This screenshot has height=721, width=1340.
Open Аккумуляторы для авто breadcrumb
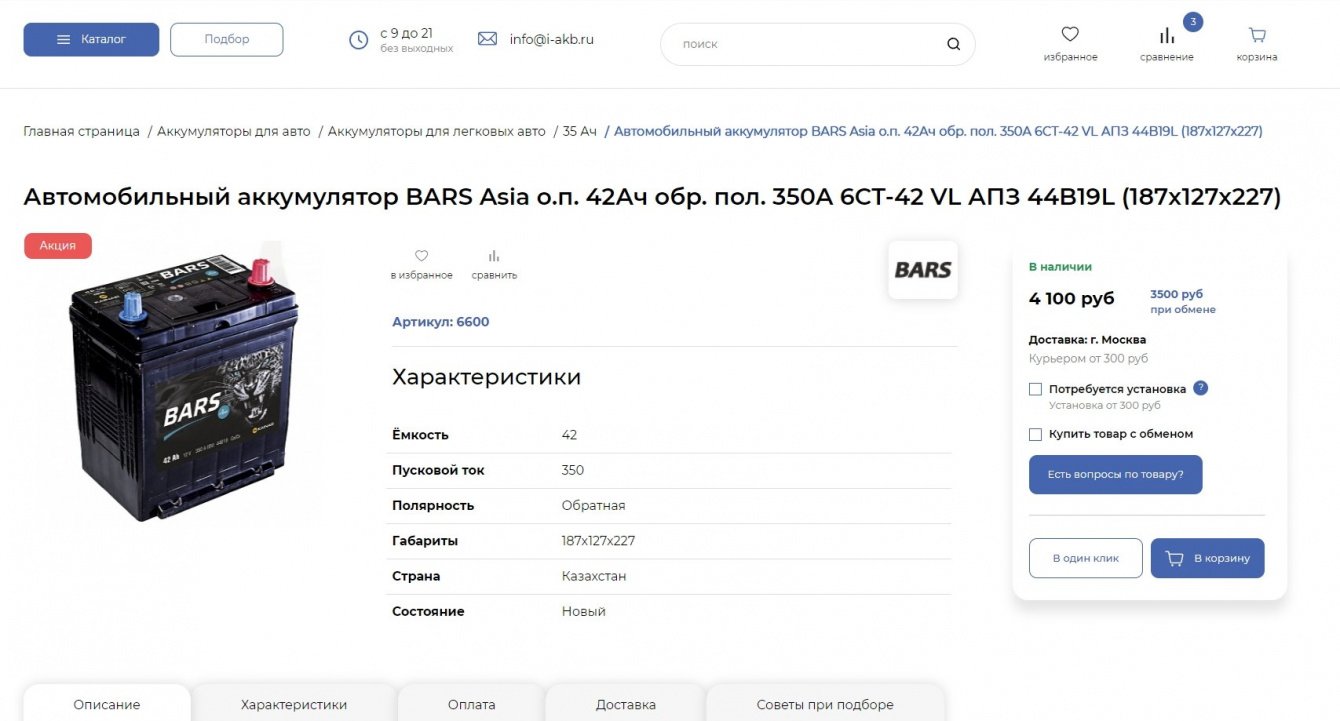coord(234,131)
